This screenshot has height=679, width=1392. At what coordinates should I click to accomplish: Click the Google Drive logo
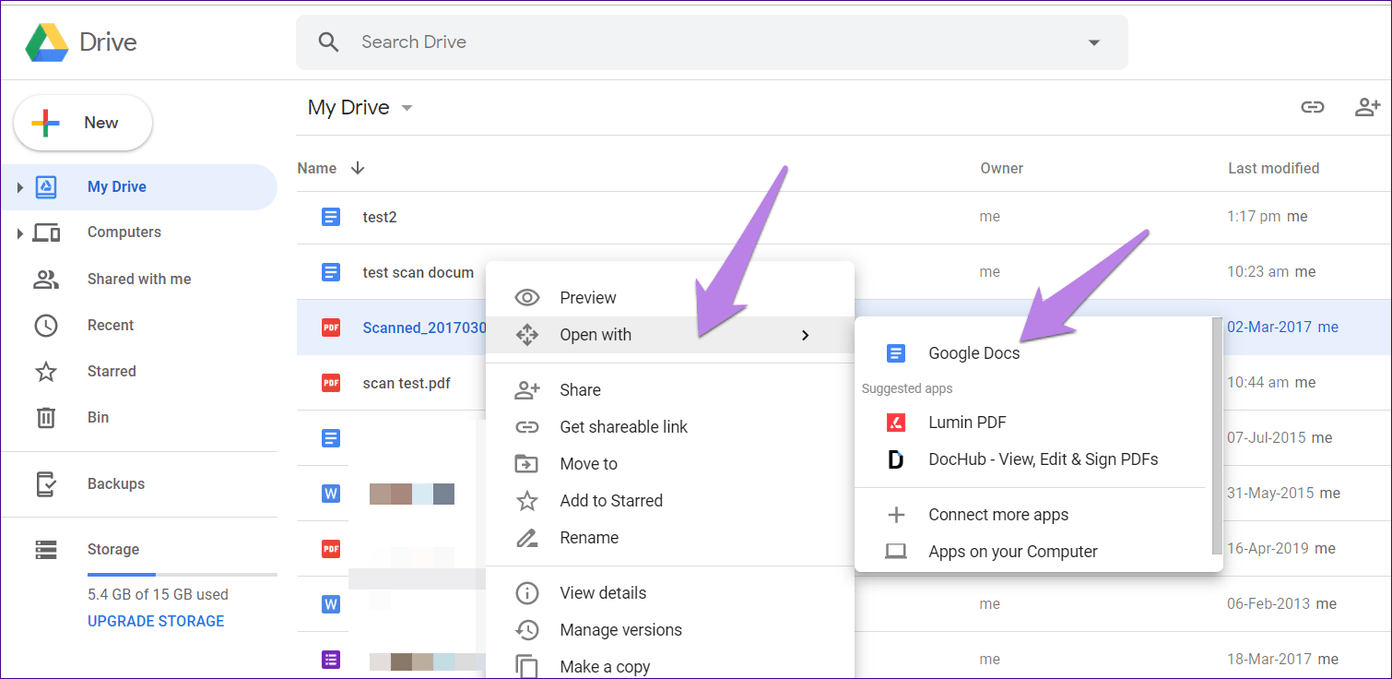click(47, 42)
